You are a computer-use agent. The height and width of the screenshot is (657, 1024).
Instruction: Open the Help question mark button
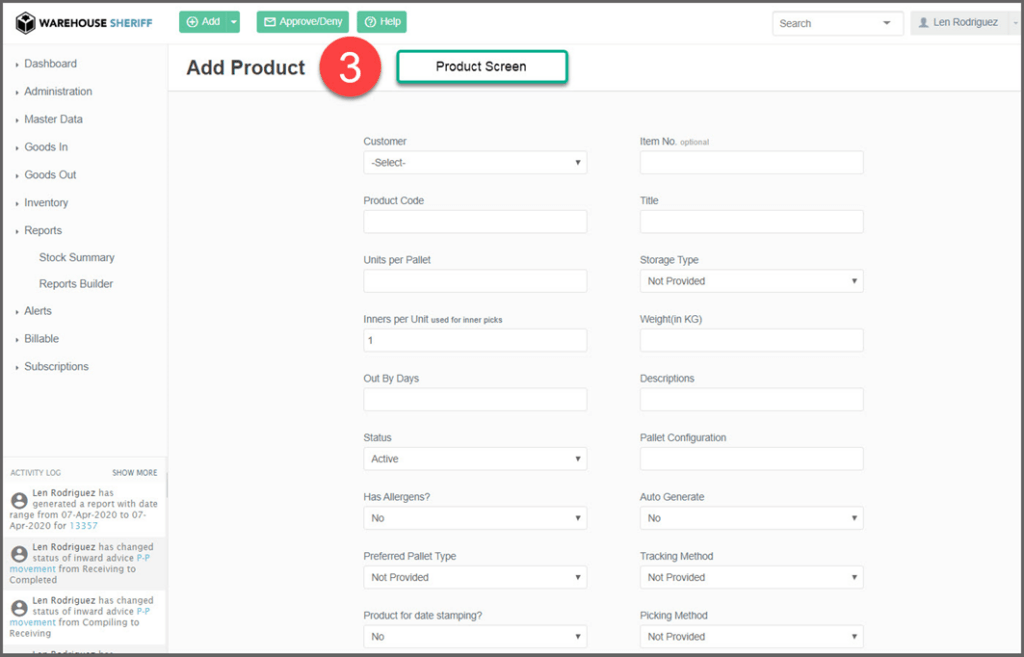coord(381,22)
